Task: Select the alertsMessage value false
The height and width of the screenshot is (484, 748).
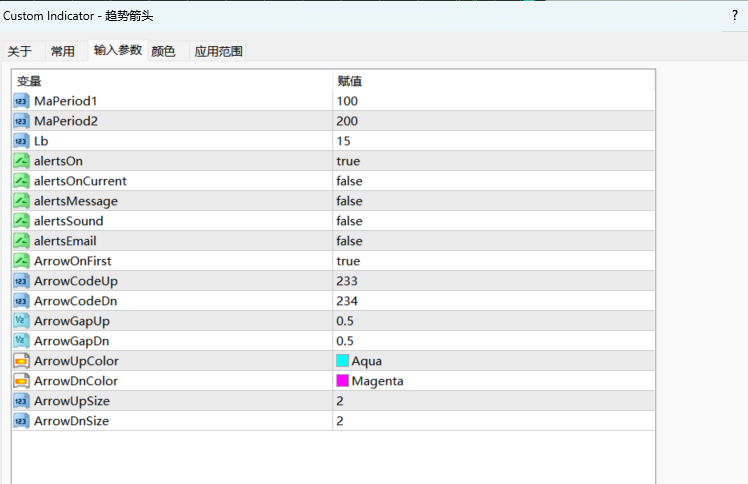Action: point(349,201)
